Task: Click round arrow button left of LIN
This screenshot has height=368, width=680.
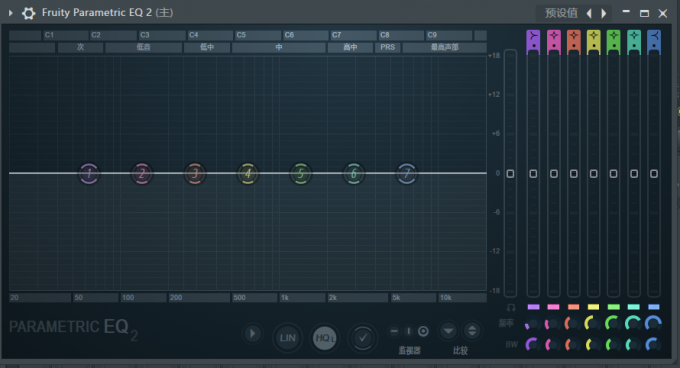Action: click(252, 334)
